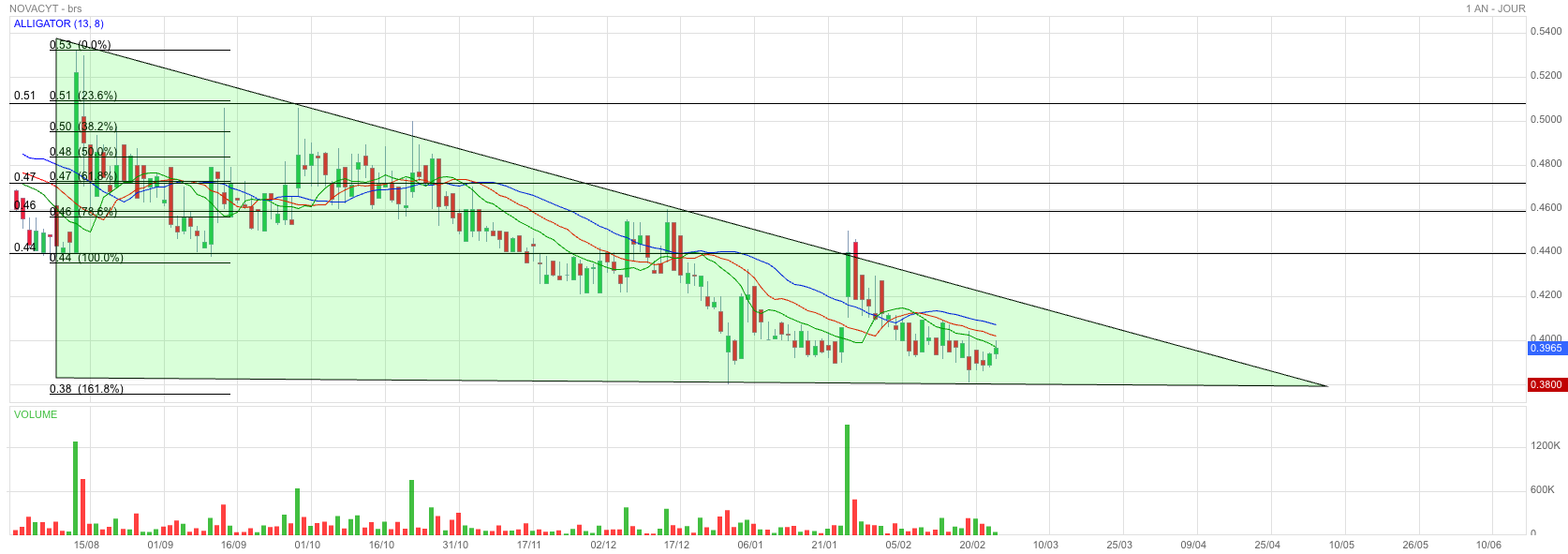Click date label 16/09 on time axis
1568x554 pixels.
[x=233, y=545]
